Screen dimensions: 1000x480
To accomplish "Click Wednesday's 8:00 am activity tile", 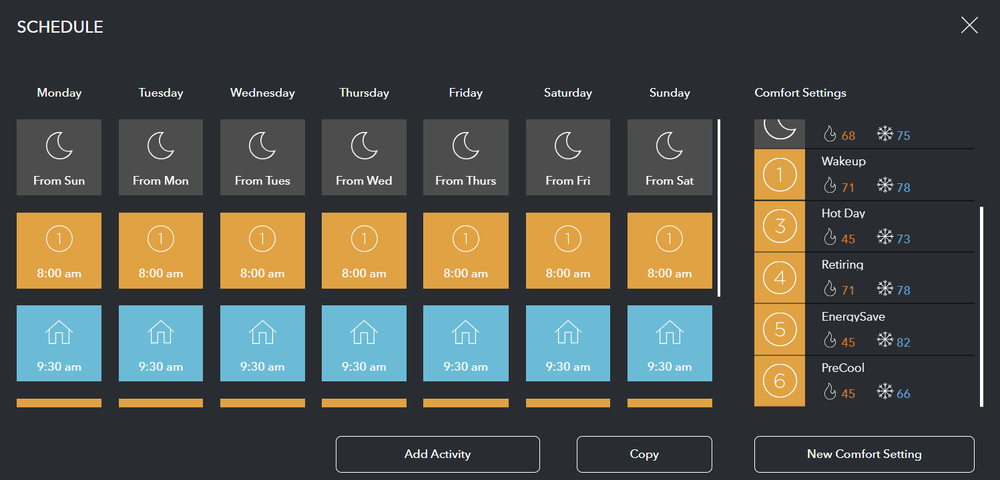I will [262, 251].
